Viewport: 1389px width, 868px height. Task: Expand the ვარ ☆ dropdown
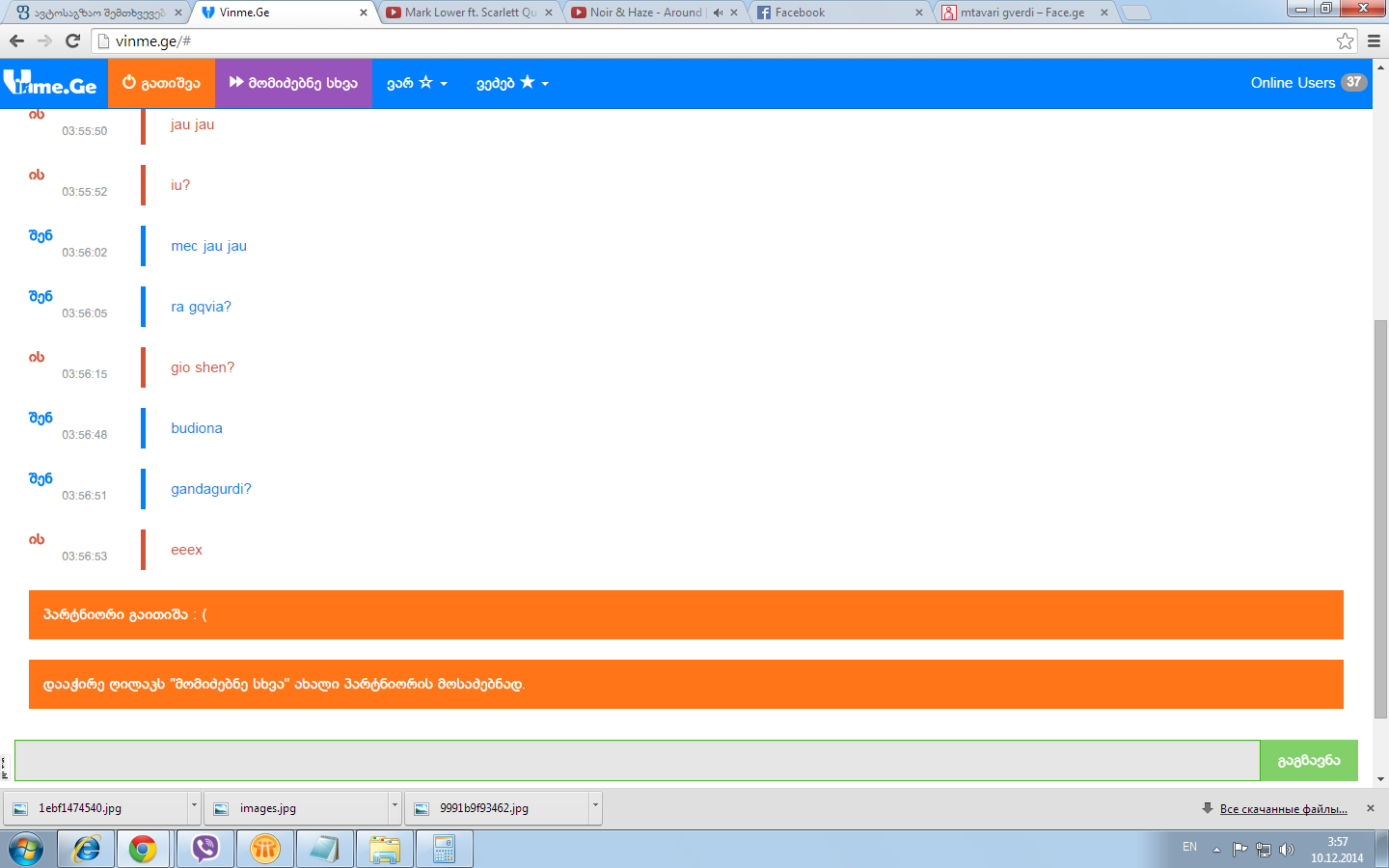[417, 83]
